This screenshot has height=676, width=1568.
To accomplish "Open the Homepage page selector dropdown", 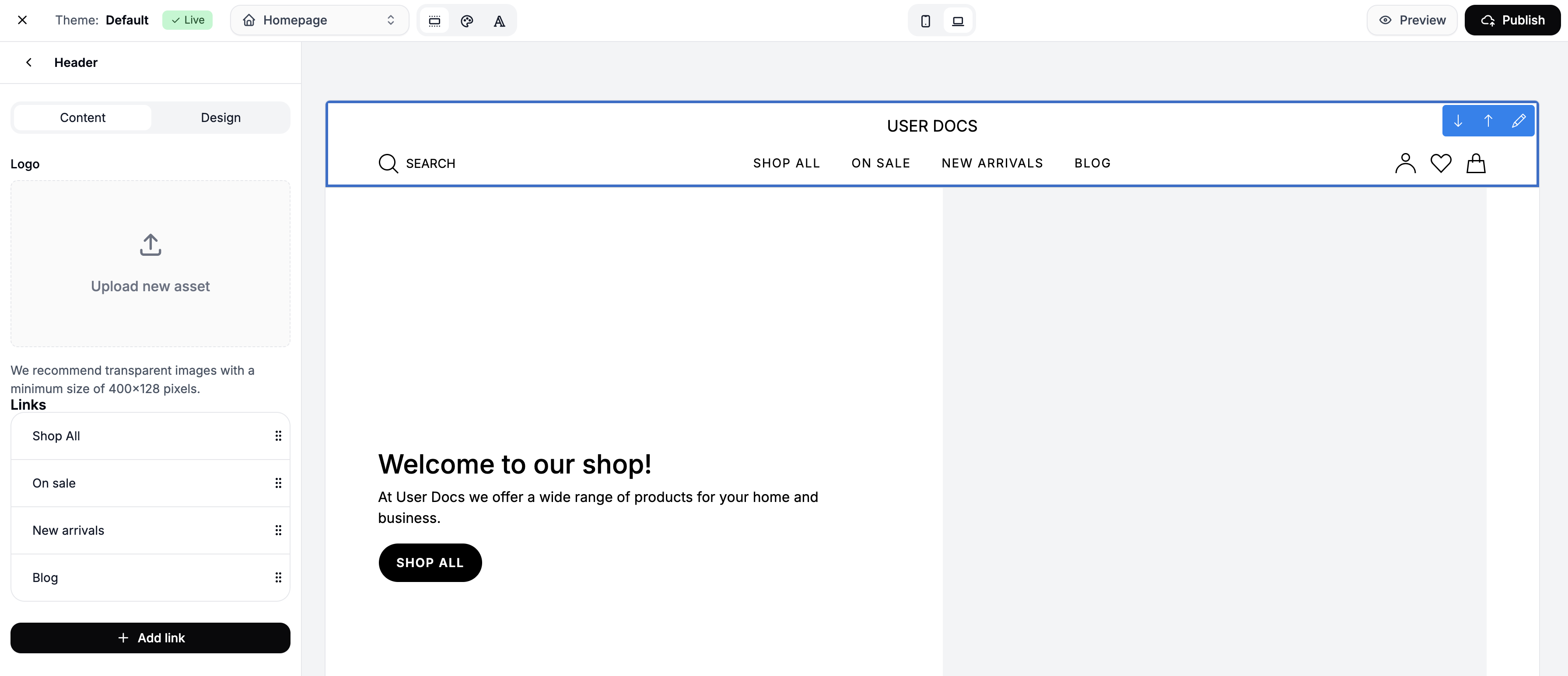I will click(x=319, y=20).
